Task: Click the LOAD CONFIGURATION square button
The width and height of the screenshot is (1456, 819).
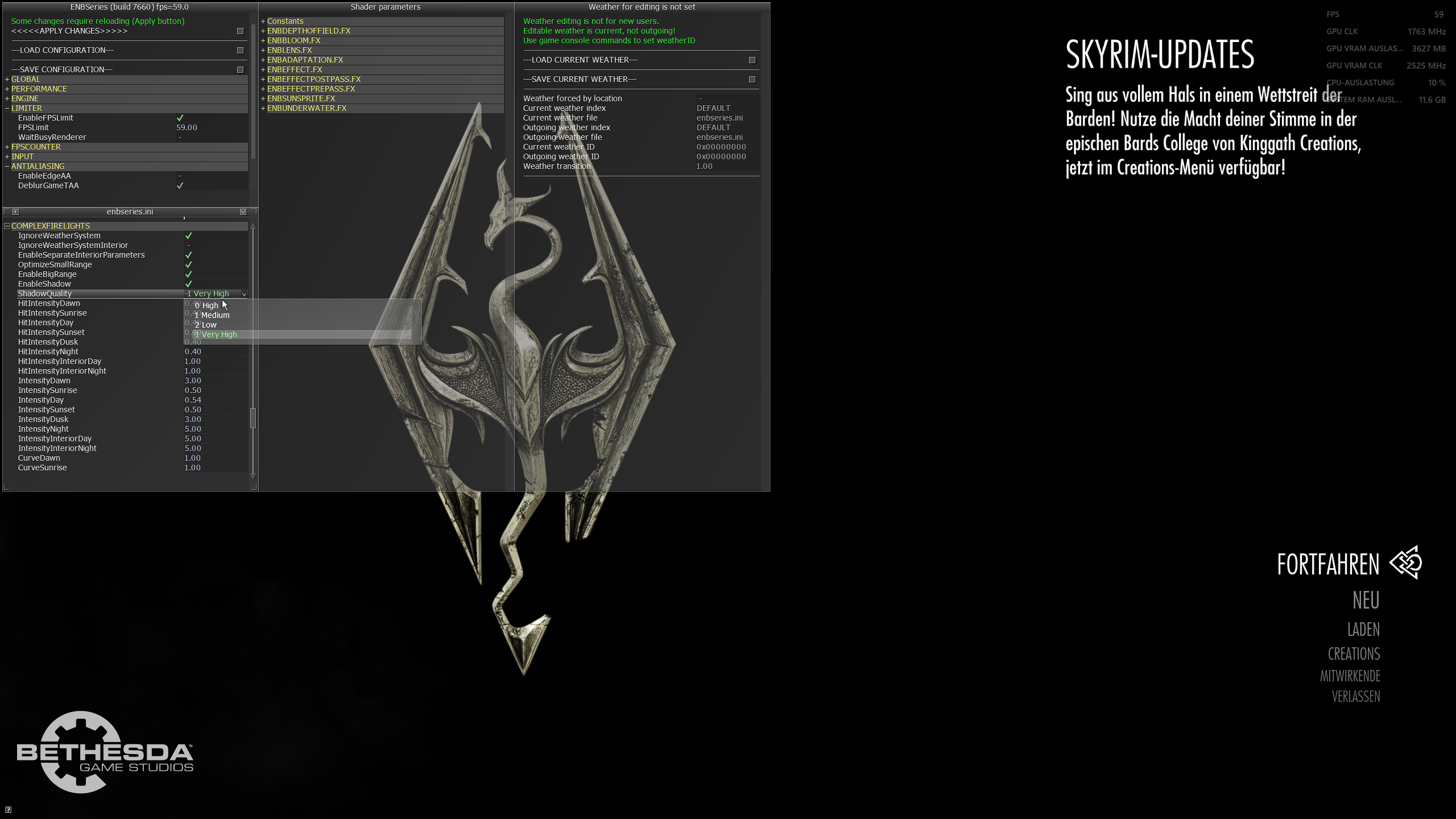Action: [240, 51]
